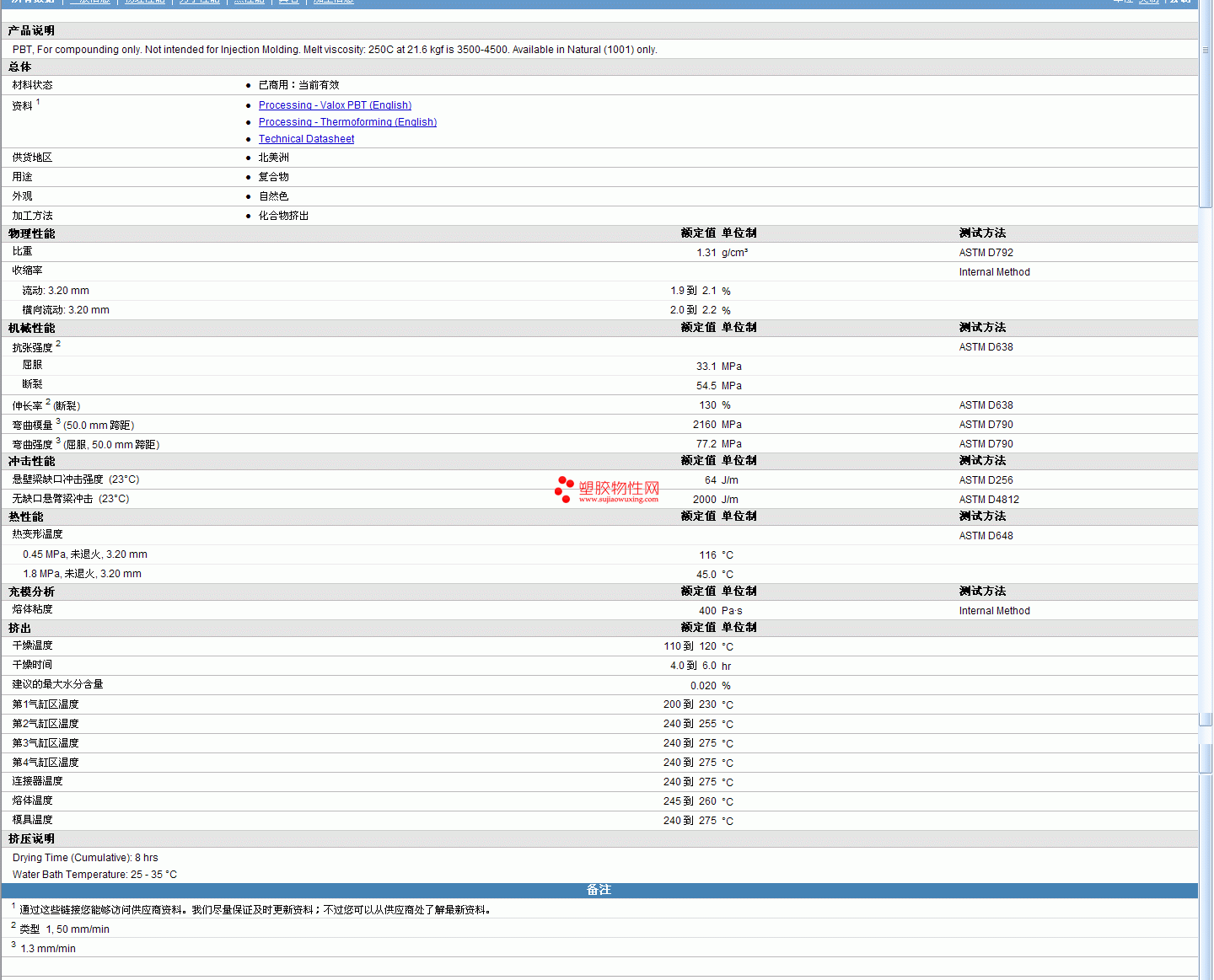
Task: Select the 挤压说明 section header
Action: [x=32, y=838]
